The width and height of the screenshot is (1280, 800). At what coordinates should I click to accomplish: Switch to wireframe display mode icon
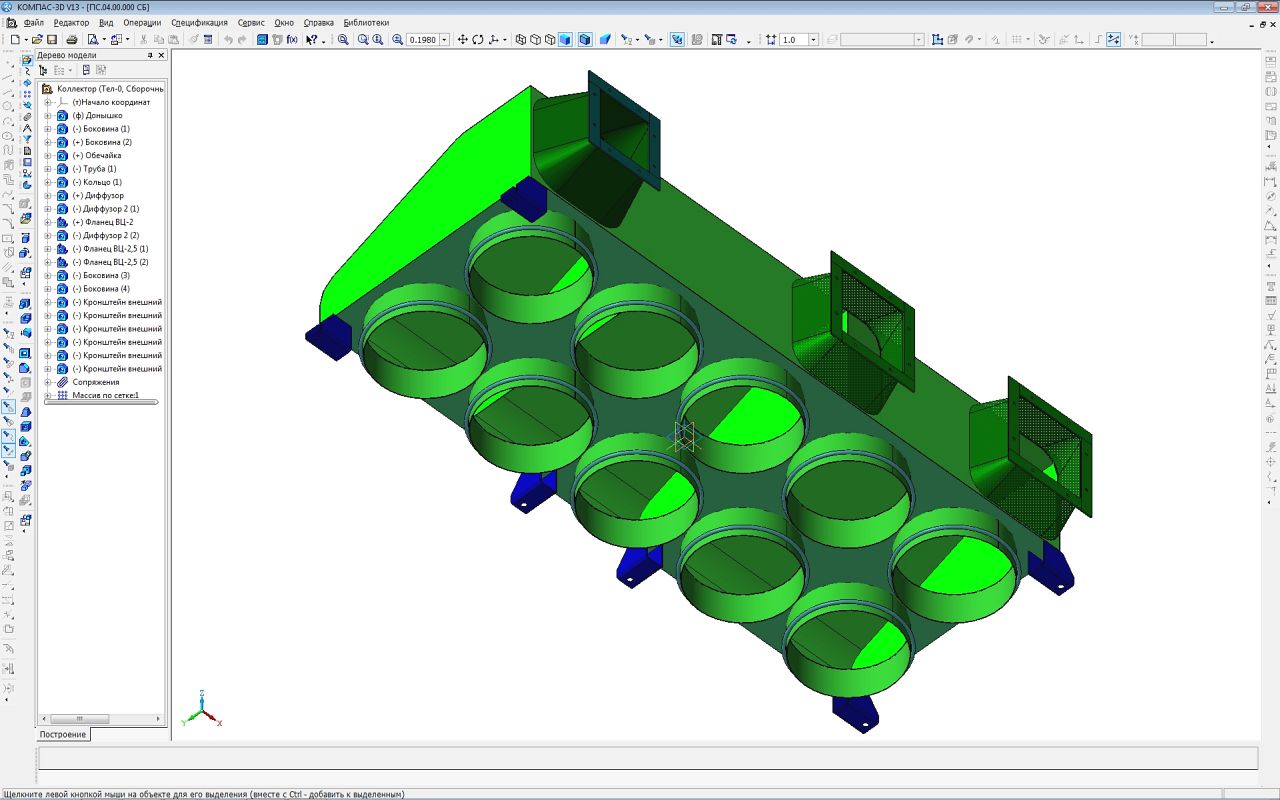[x=521, y=40]
